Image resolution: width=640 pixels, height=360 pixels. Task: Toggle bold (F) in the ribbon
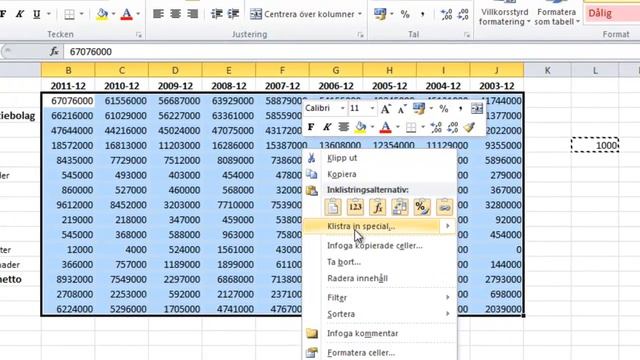[x=3, y=14]
